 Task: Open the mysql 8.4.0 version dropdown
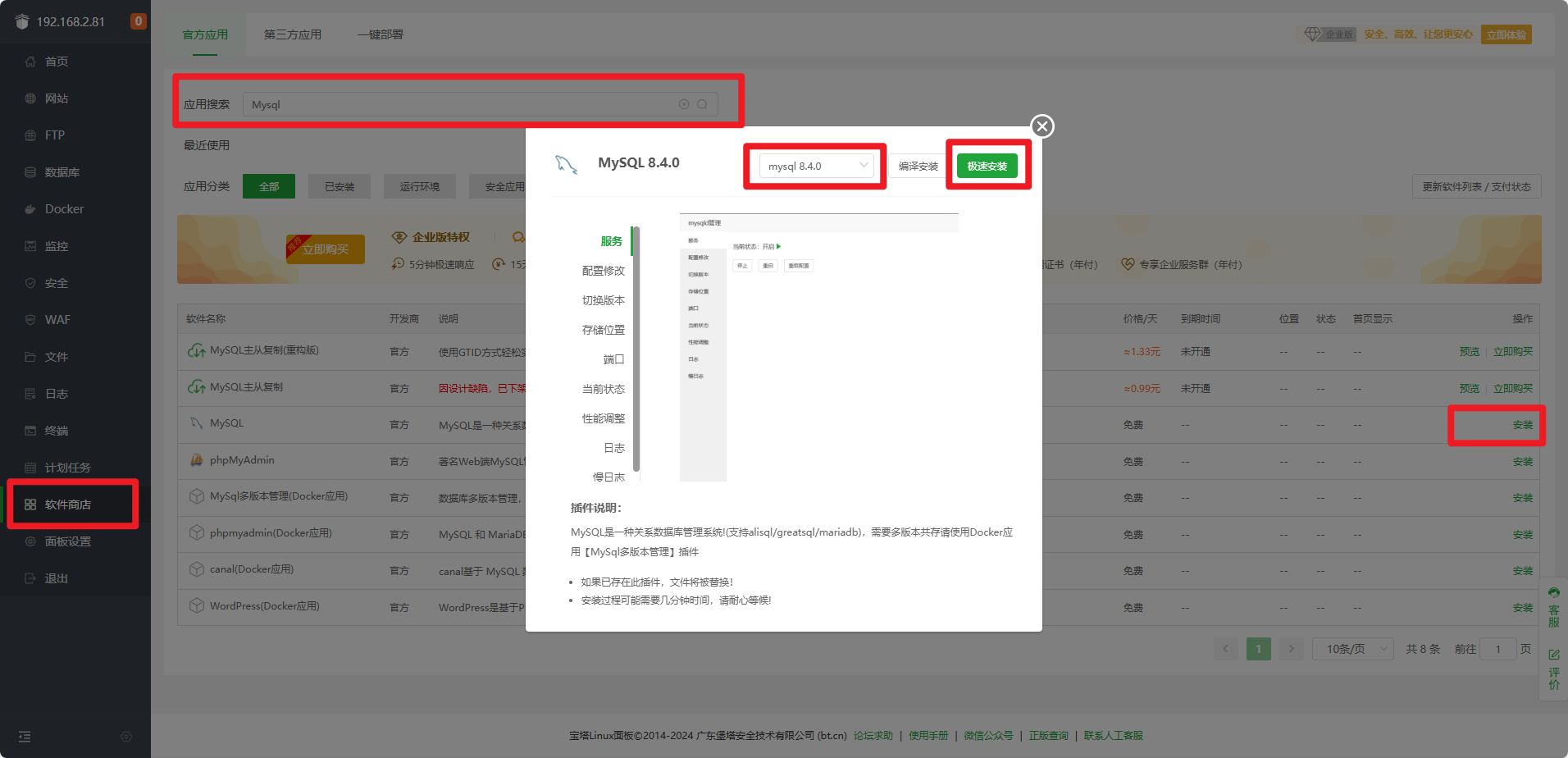pyautogui.click(x=816, y=166)
